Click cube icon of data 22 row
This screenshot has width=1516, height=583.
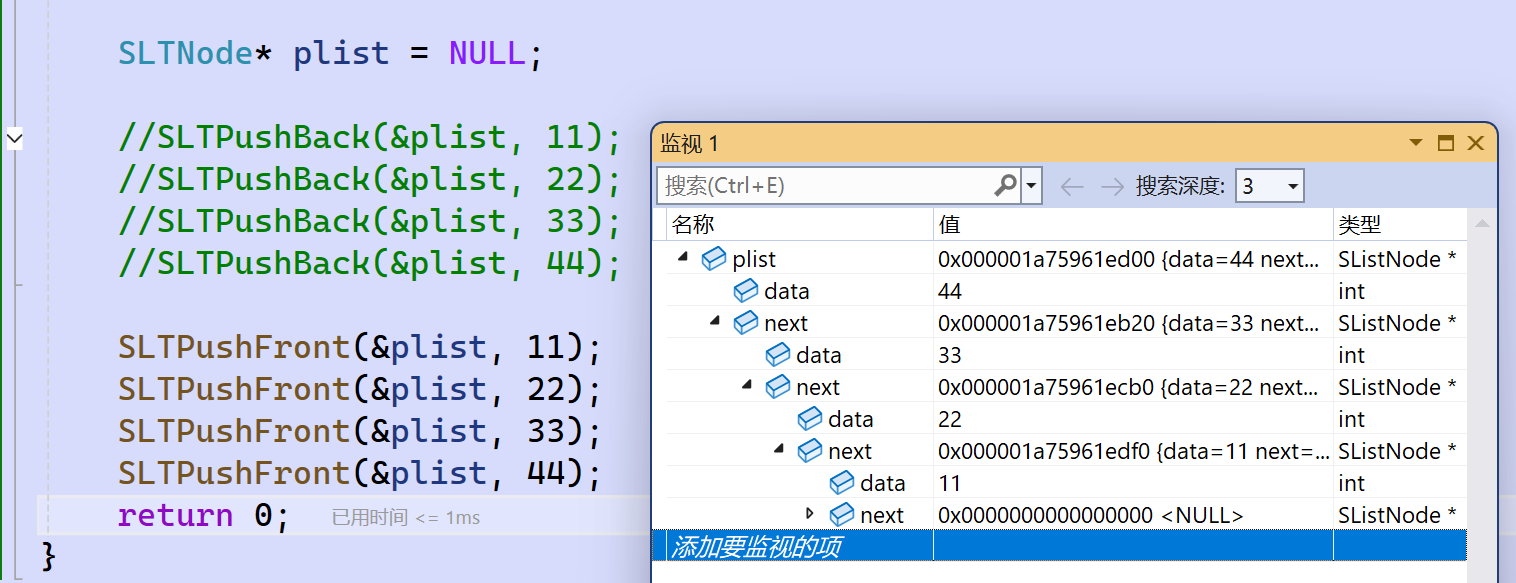[x=810, y=419]
